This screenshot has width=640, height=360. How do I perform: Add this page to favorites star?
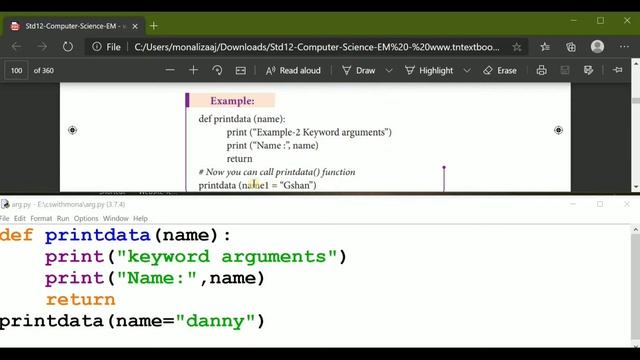[x=517, y=47]
